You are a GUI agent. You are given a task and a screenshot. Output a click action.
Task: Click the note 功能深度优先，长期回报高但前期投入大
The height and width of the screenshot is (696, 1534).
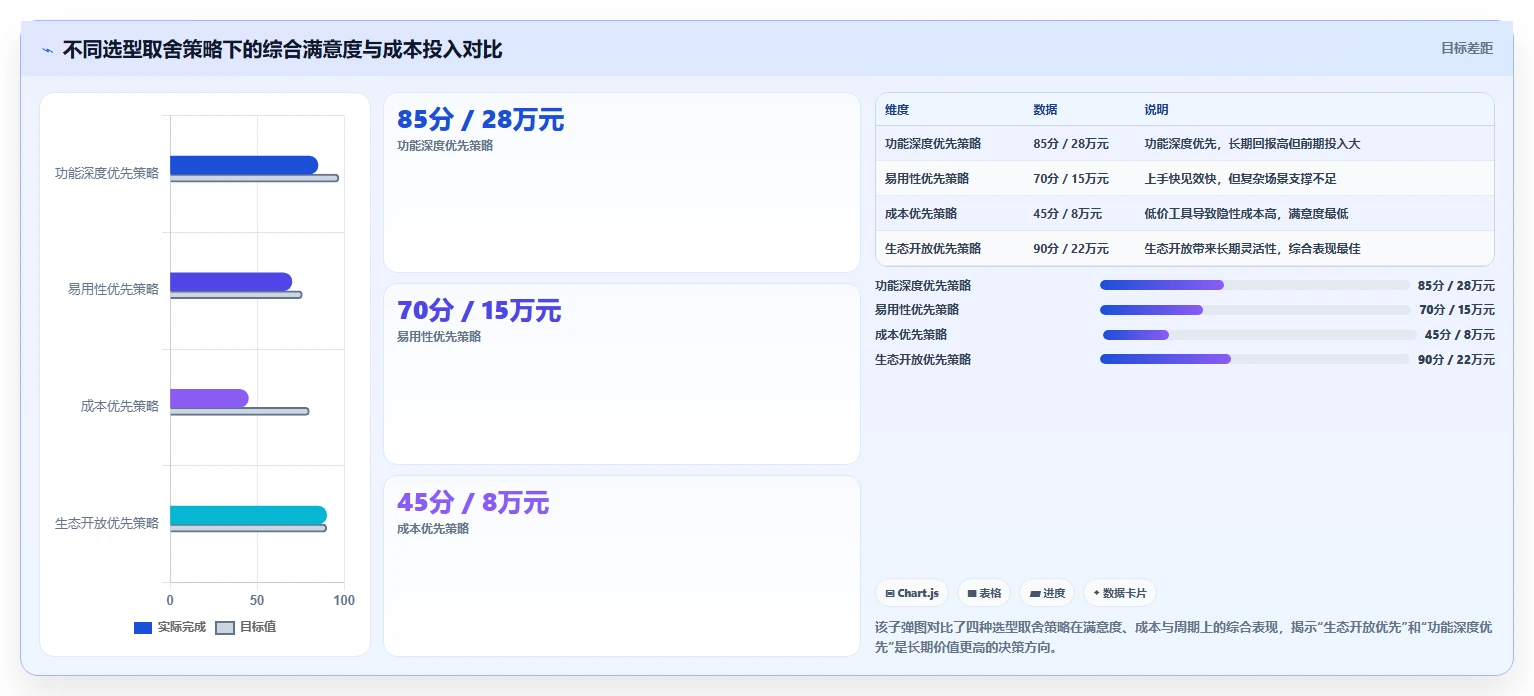click(x=1252, y=144)
